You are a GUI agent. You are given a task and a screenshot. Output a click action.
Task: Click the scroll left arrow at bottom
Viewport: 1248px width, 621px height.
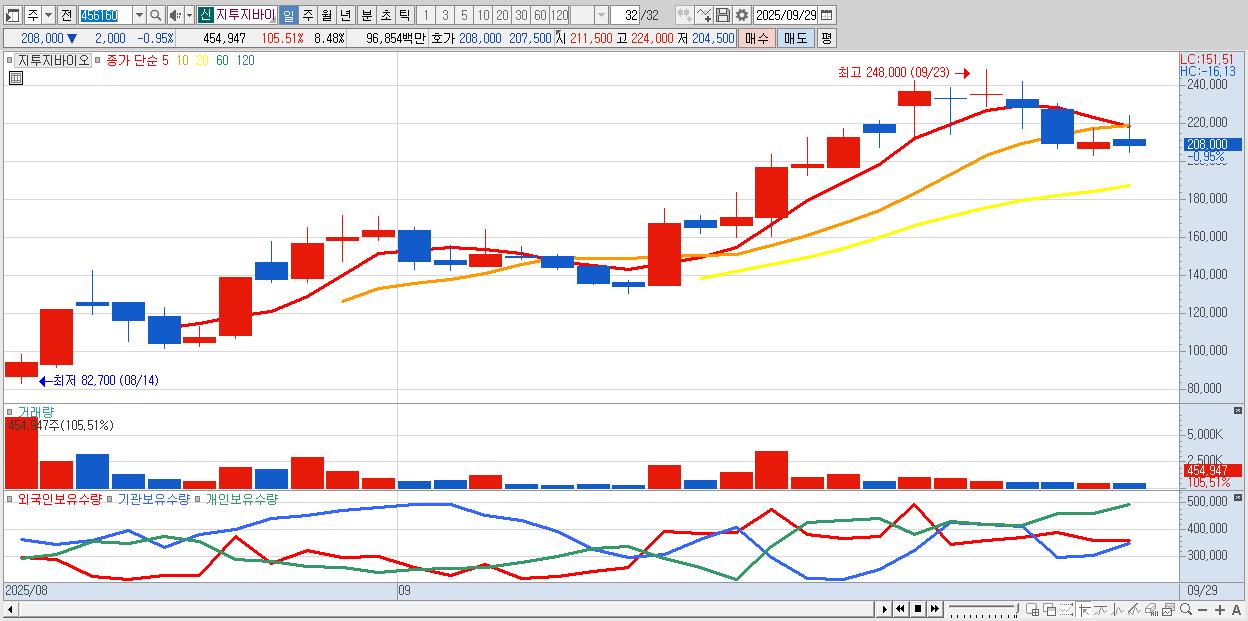10,609
